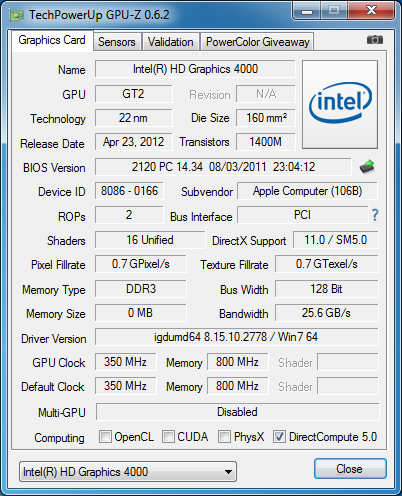This screenshot has height=496, width=402.
Task: Click the BIOS Version field
Action: [x=223, y=167]
